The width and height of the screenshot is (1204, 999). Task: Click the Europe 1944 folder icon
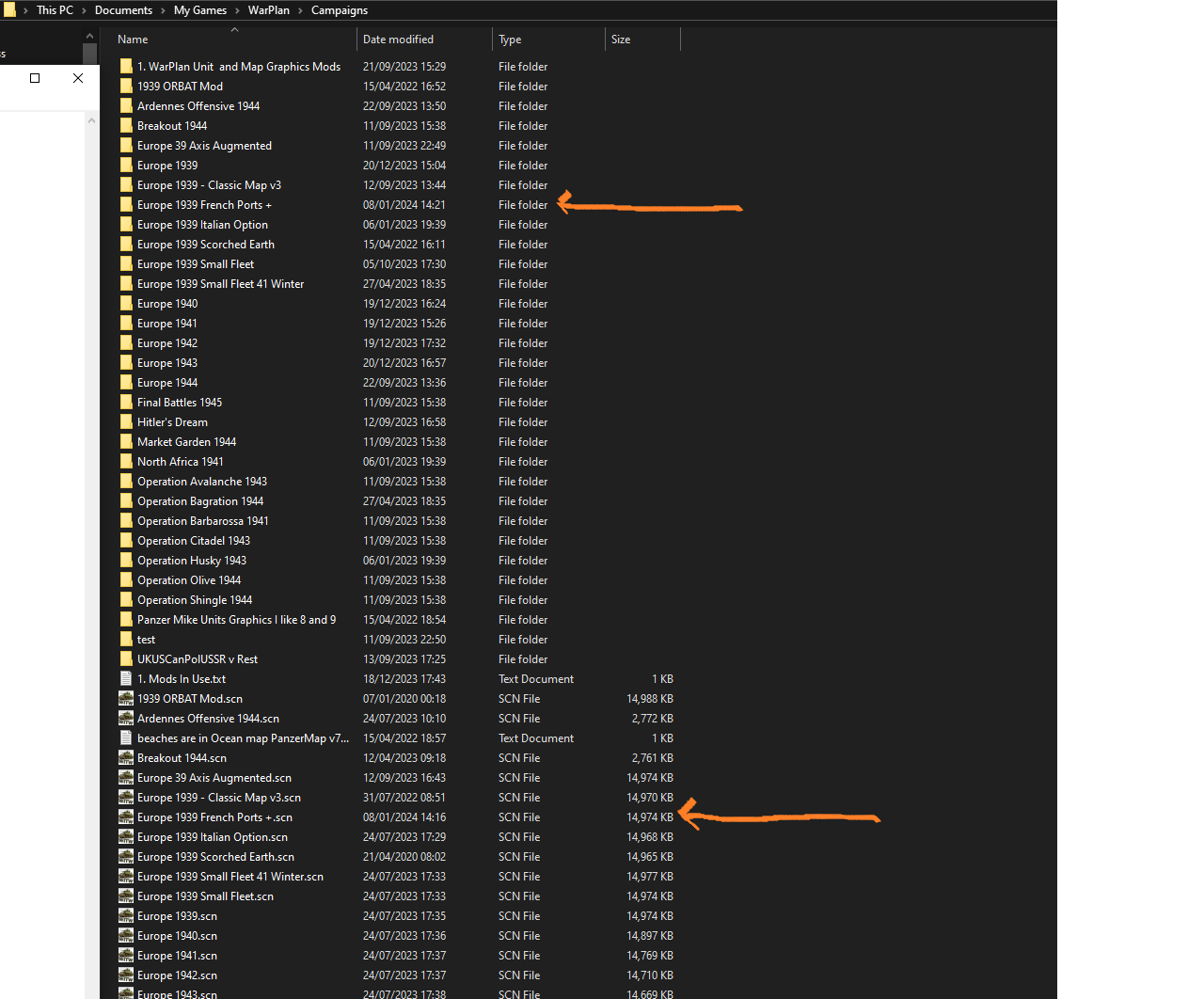pos(126,382)
